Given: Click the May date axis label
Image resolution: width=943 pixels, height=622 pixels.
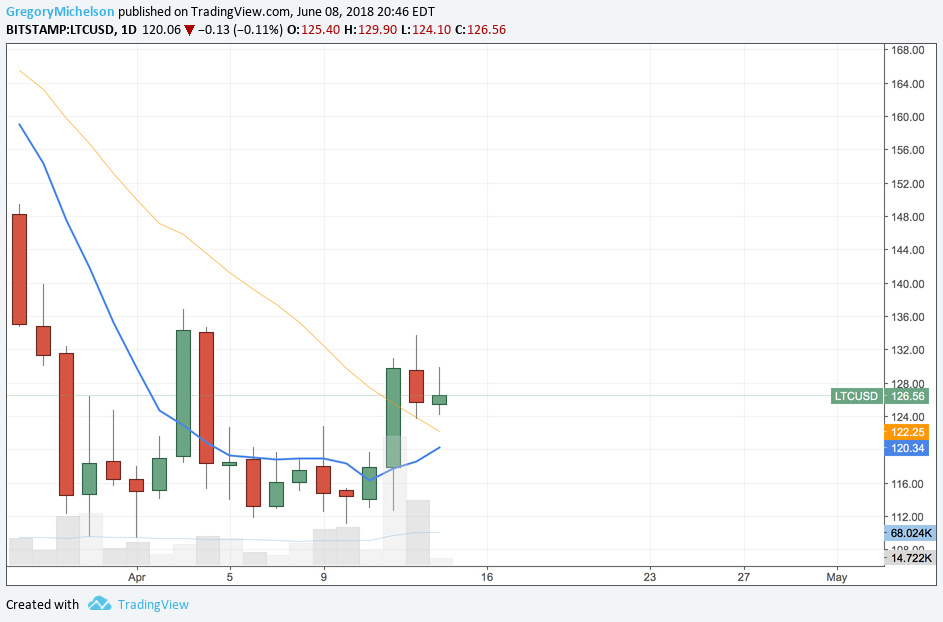Looking at the screenshot, I should [837, 577].
